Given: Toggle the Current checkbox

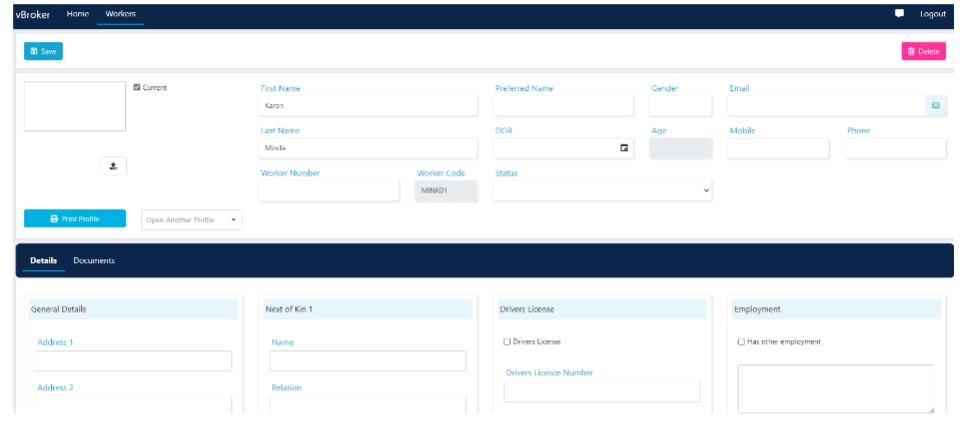Looking at the screenshot, I should pos(137,87).
